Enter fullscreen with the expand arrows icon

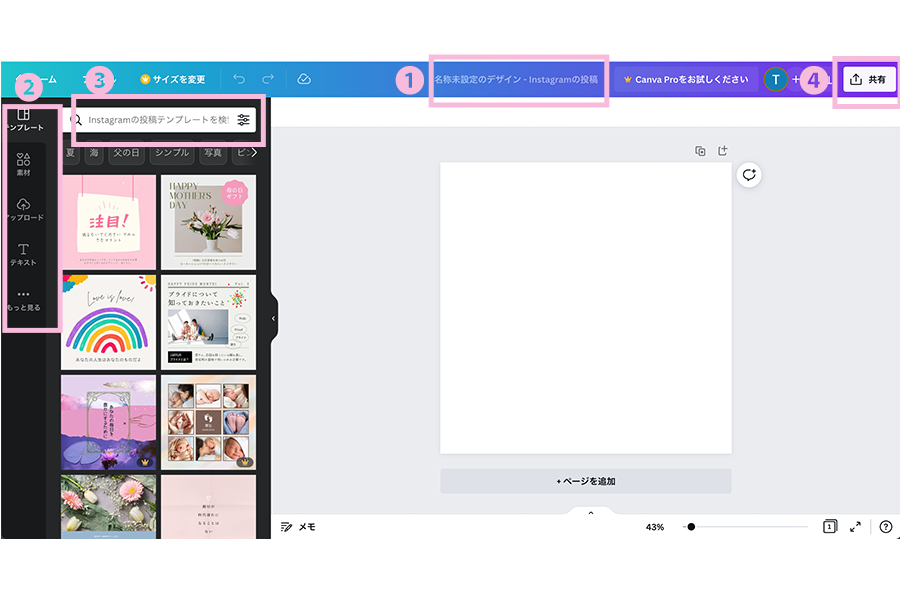tap(856, 527)
